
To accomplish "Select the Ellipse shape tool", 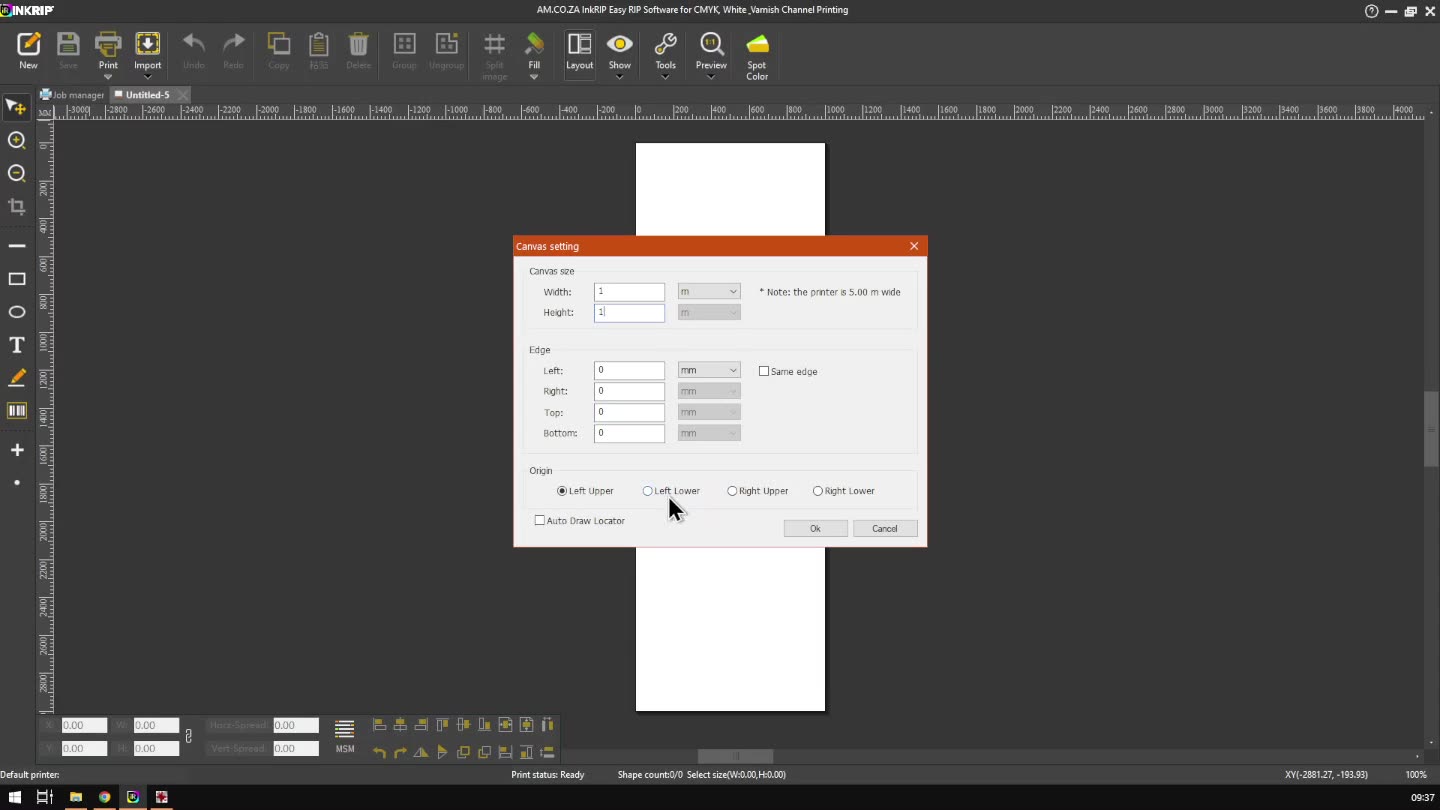I will (17, 312).
